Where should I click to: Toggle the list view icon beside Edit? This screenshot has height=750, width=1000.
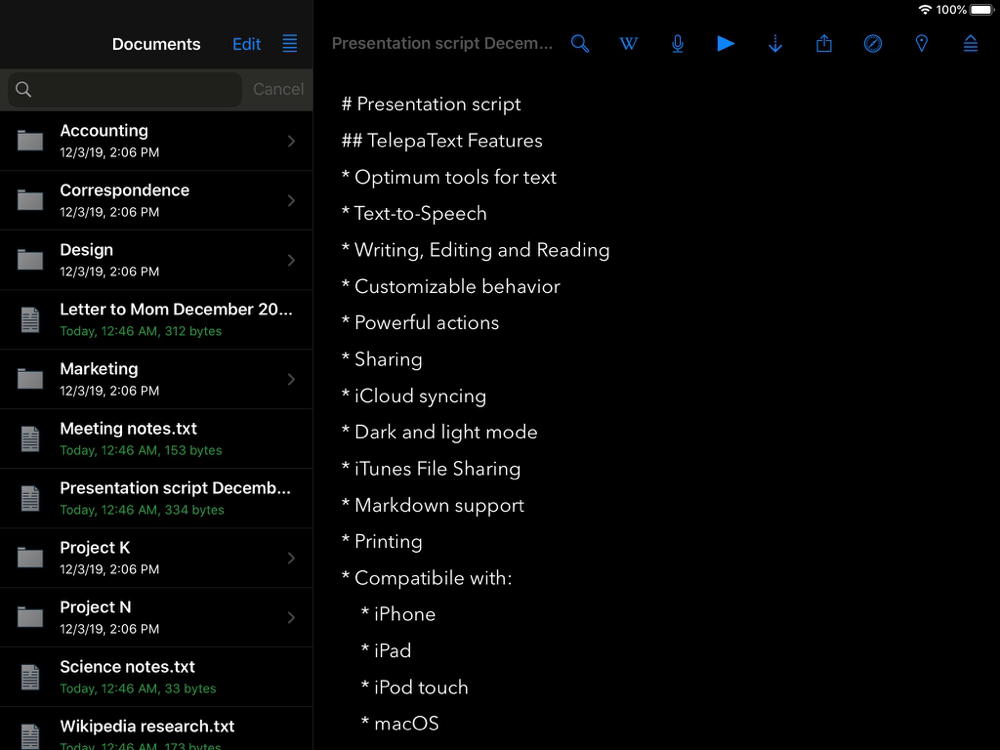pyautogui.click(x=290, y=43)
